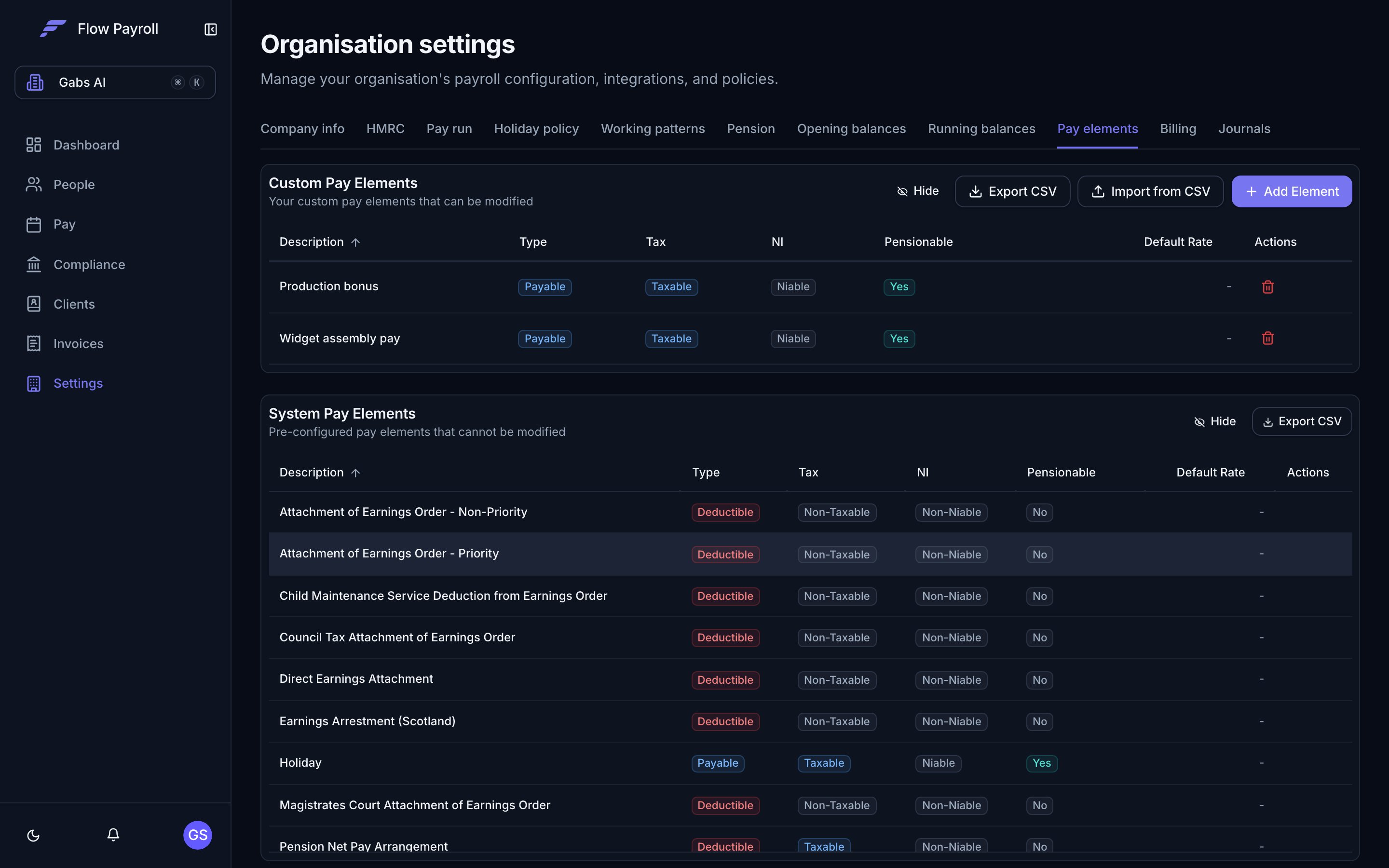
Task: Open the Billing tab
Action: (x=1178, y=129)
